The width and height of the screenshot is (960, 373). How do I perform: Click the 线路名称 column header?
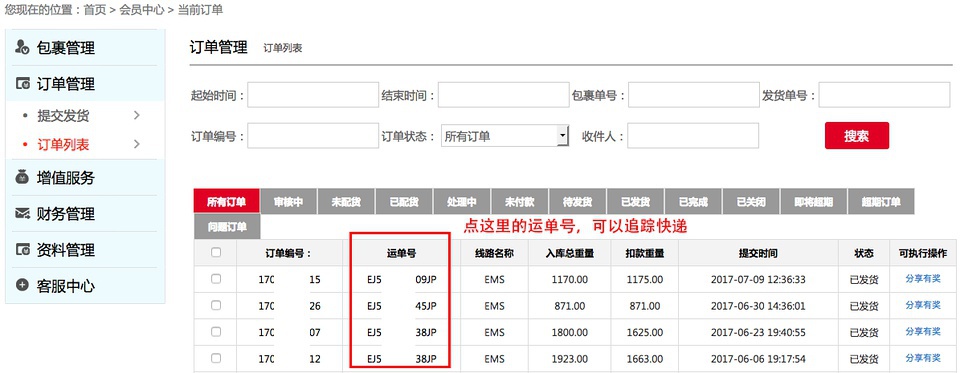(x=494, y=254)
